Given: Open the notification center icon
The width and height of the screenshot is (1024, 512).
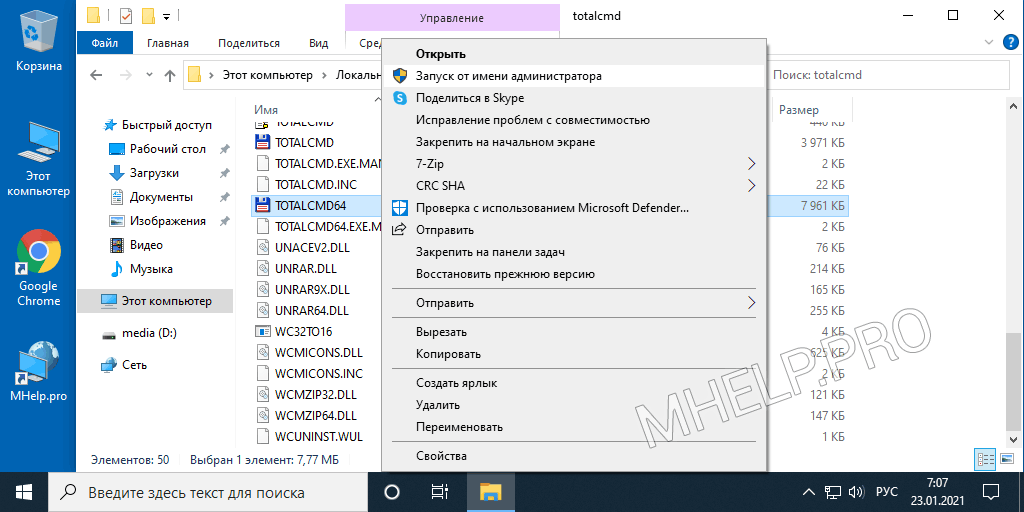Looking at the screenshot, I should point(991,492).
